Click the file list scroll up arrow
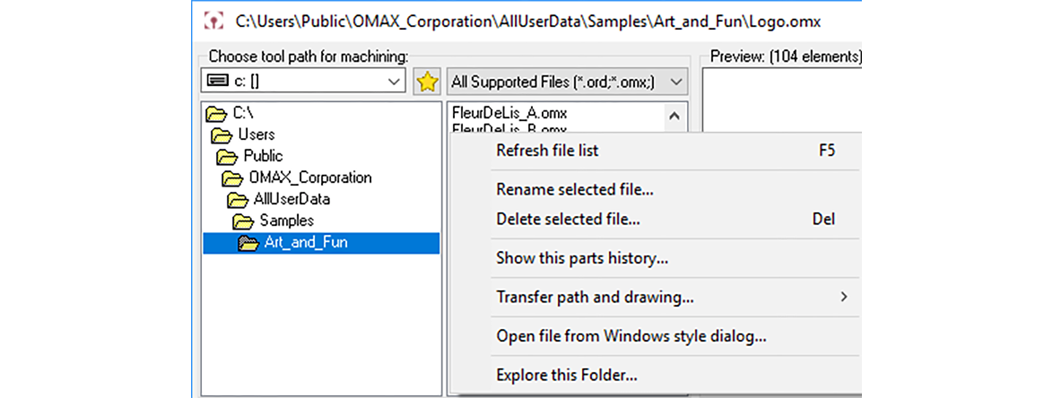 pyautogui.click(x=674, y=115)
